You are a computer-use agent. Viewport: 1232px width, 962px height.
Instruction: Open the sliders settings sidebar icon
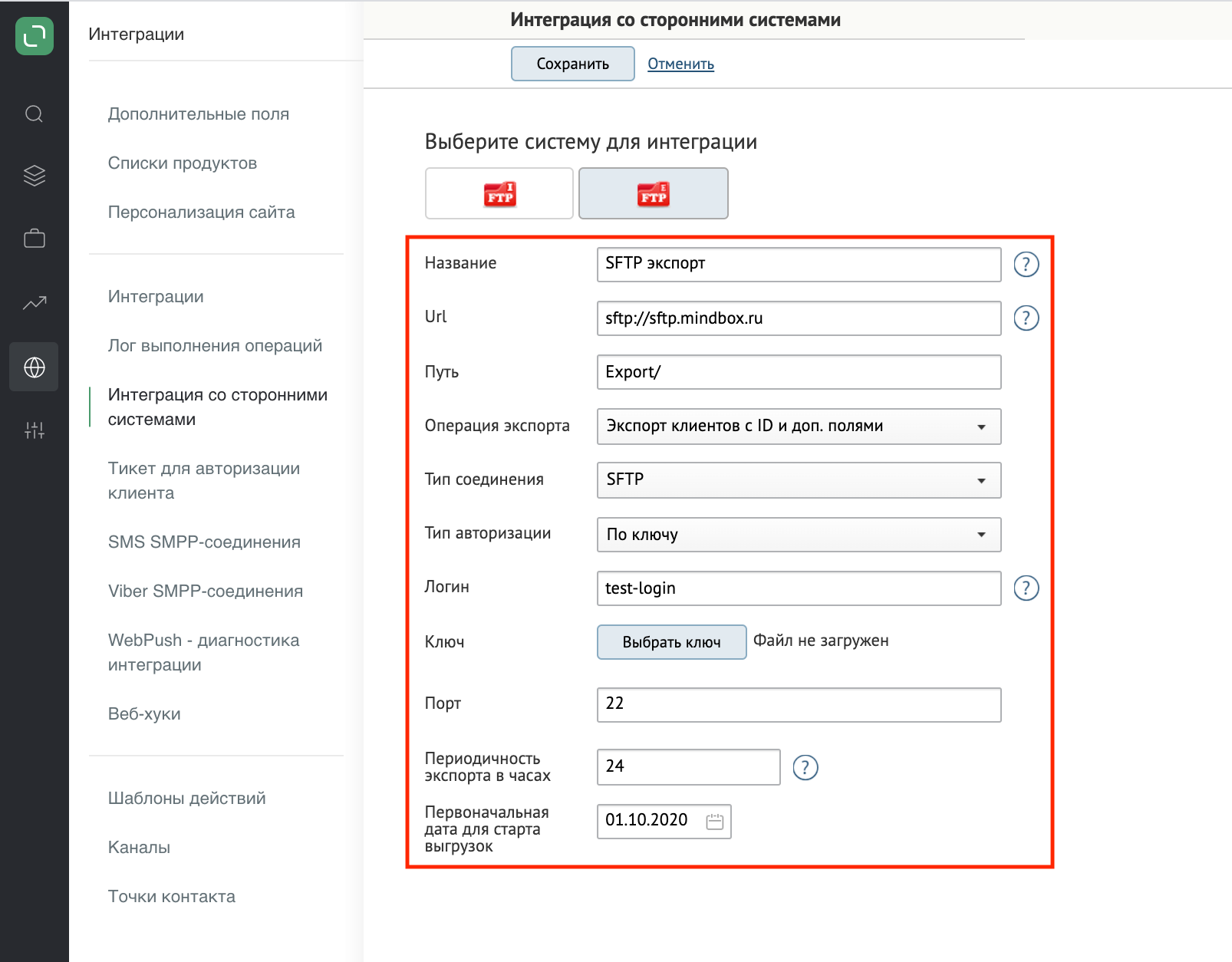pos(34,430)
